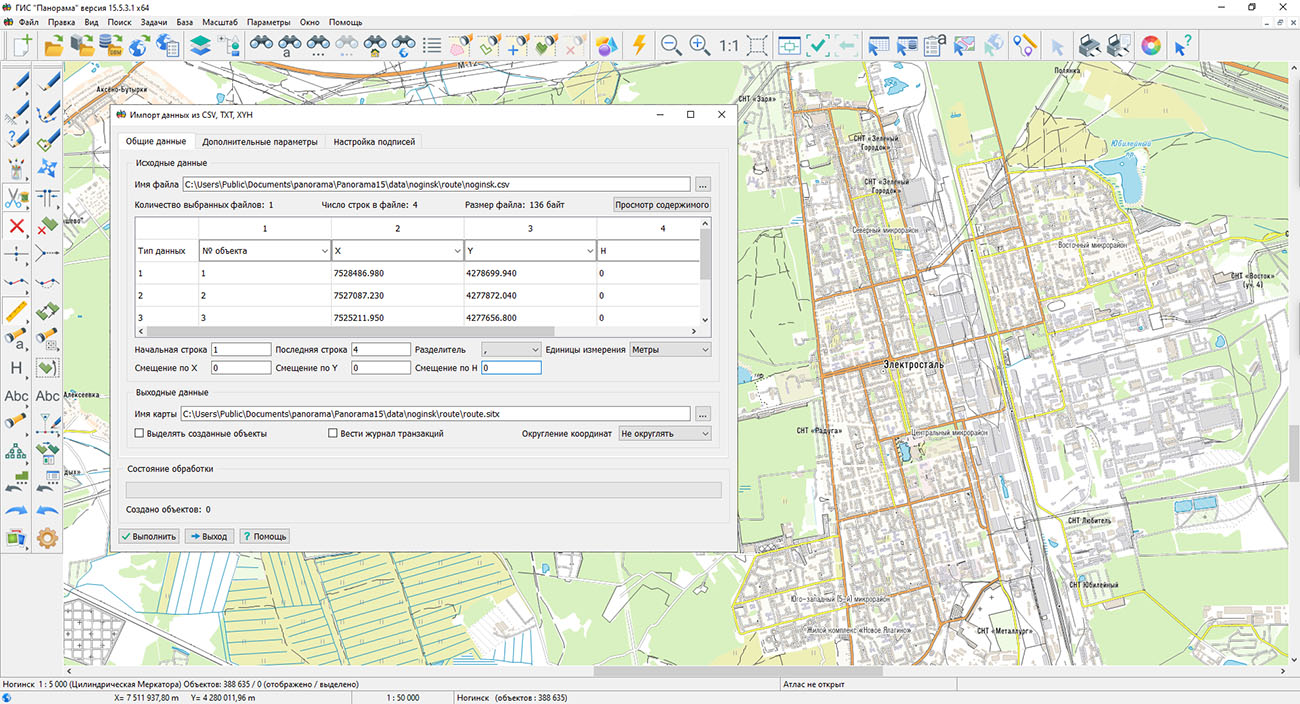
Task: Select the scissors cut tool
Action: click(x=17, y=198)
